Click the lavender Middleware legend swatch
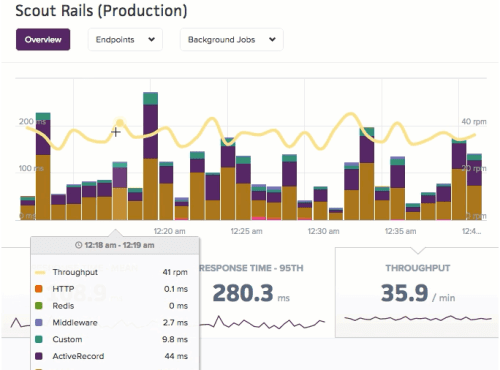The height and width of the screenshot is (370, 500). (x=39, y=322)
